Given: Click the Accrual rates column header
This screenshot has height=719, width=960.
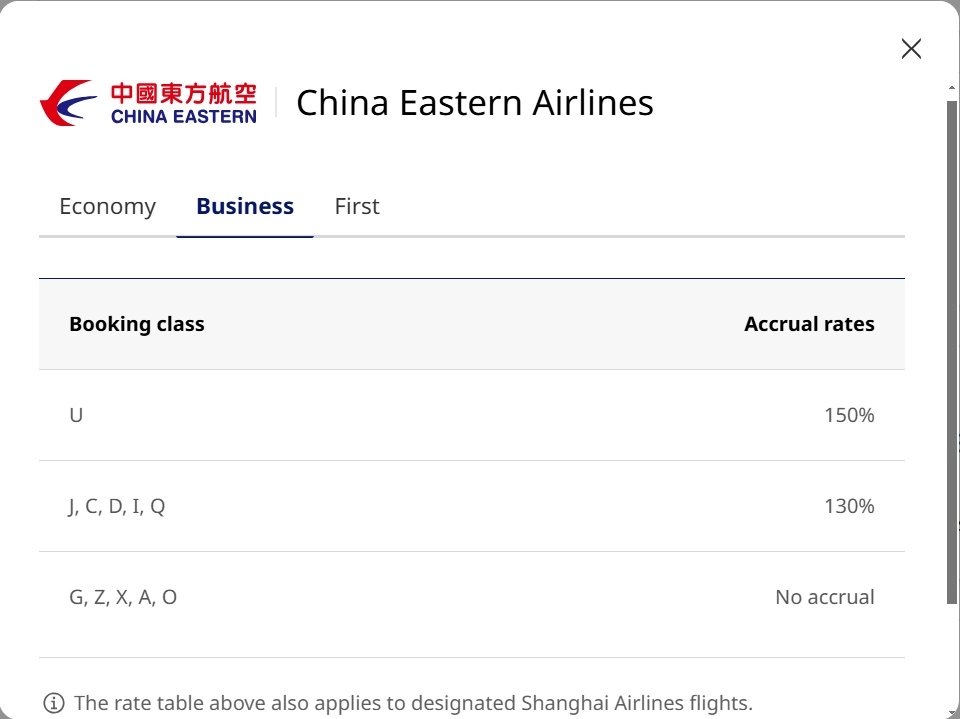Looking at the screenshot, I should tap(809, 324).
